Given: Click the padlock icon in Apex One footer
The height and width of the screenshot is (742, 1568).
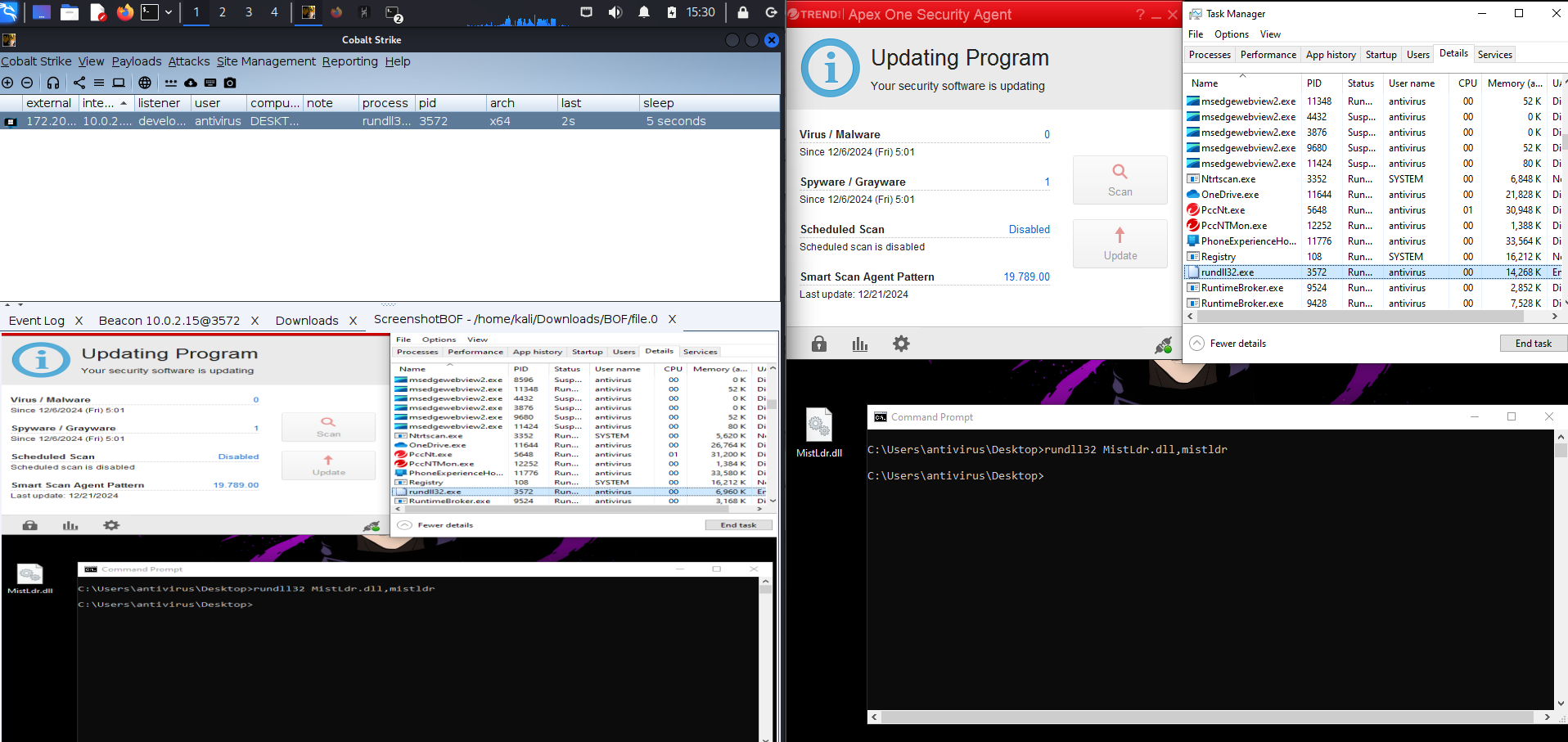Looking at the screenshot, I should (819, 344).
